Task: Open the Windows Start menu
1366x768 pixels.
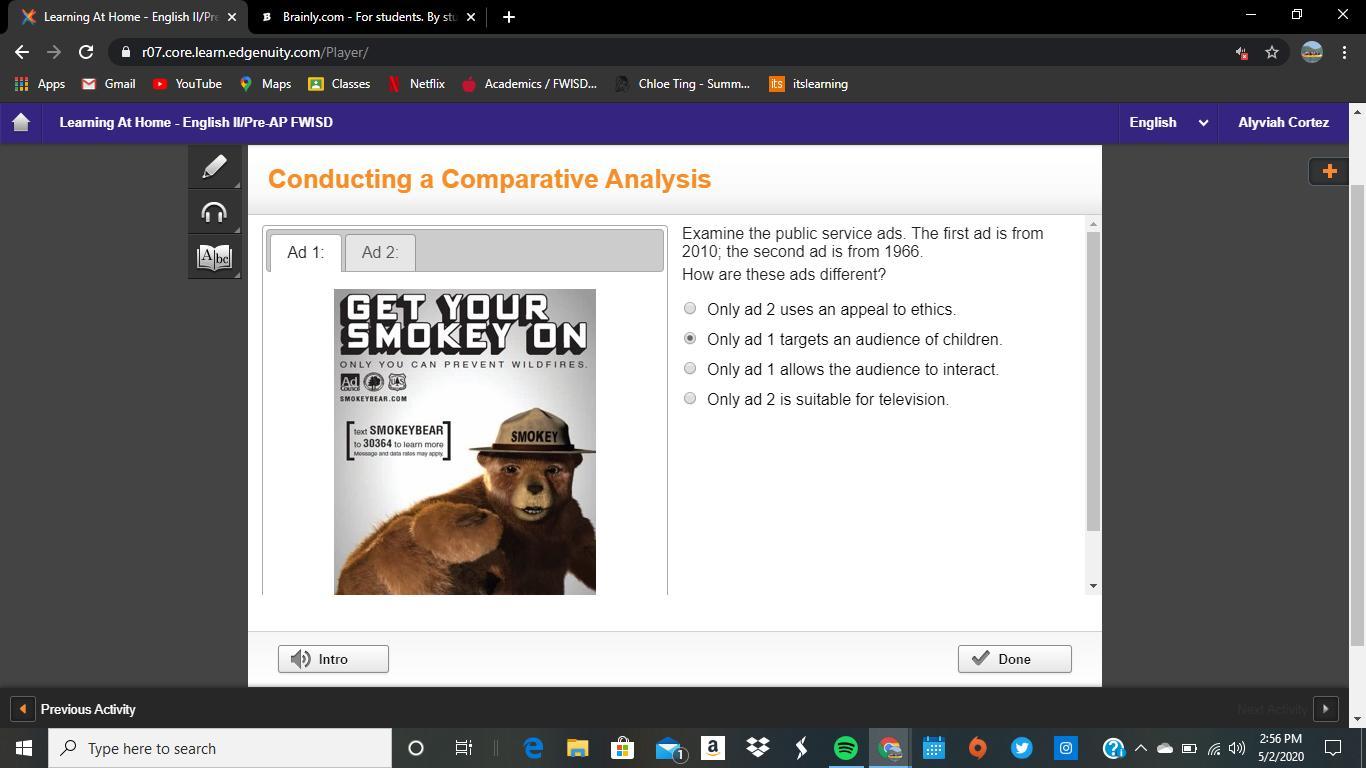Action: (x=23, y=748)
